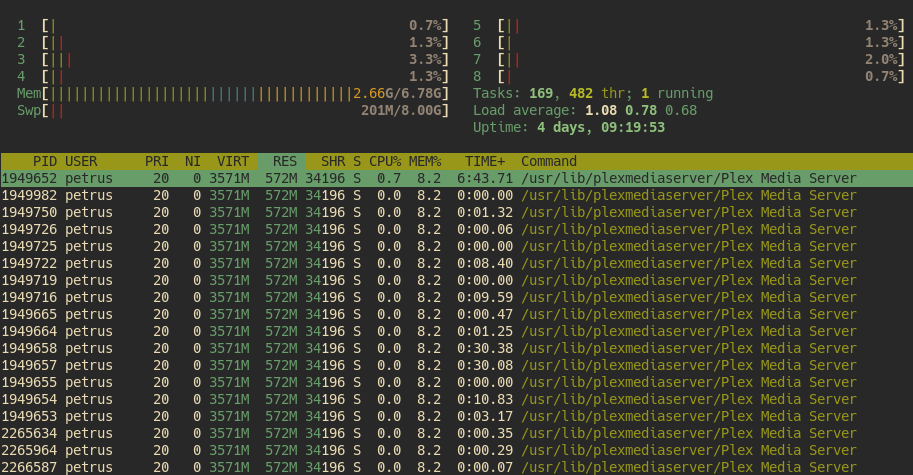913x475 pixels.
Task: Sort processes by MEM% column header
Action: tap(425, 161)
